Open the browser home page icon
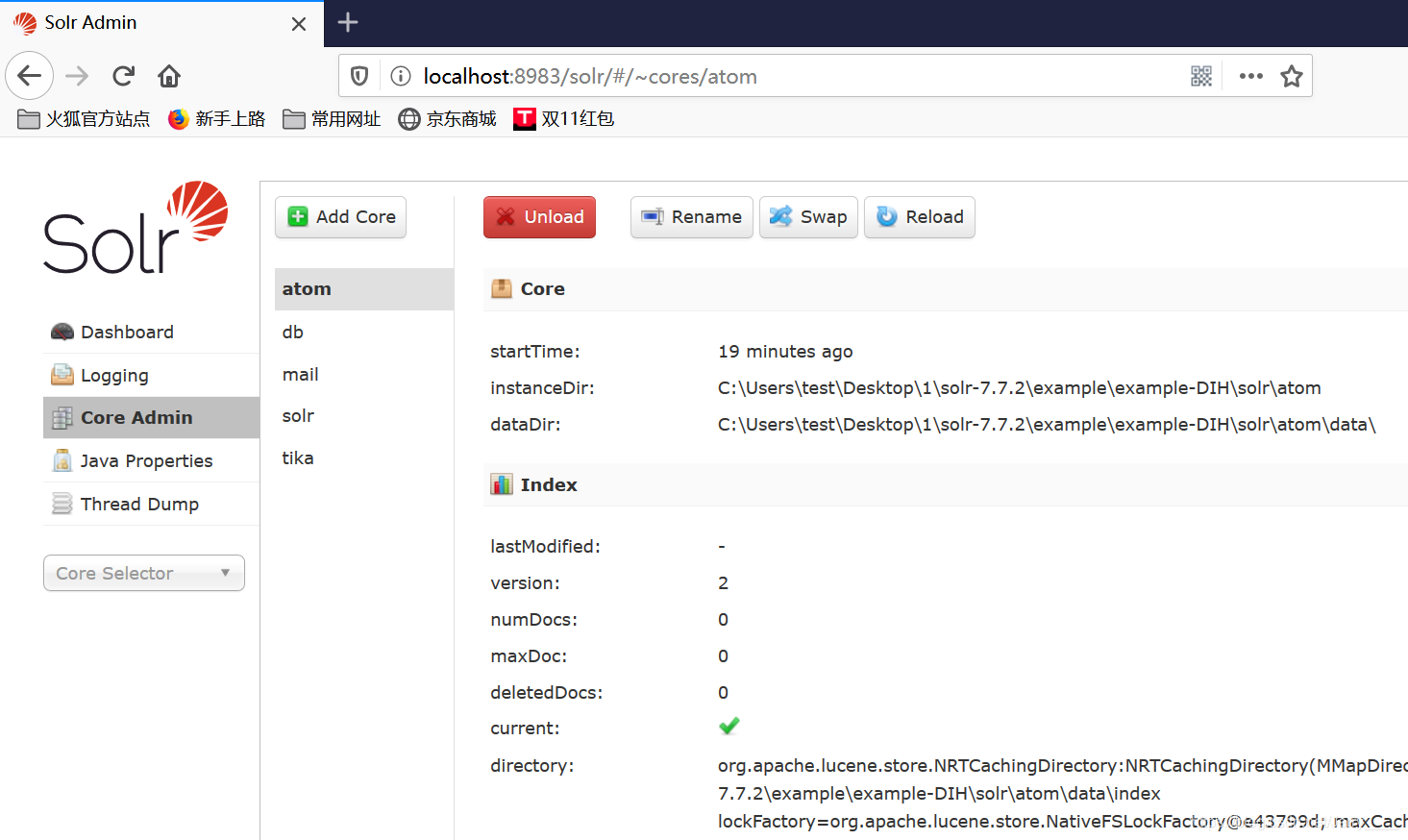 click(169, 76)
